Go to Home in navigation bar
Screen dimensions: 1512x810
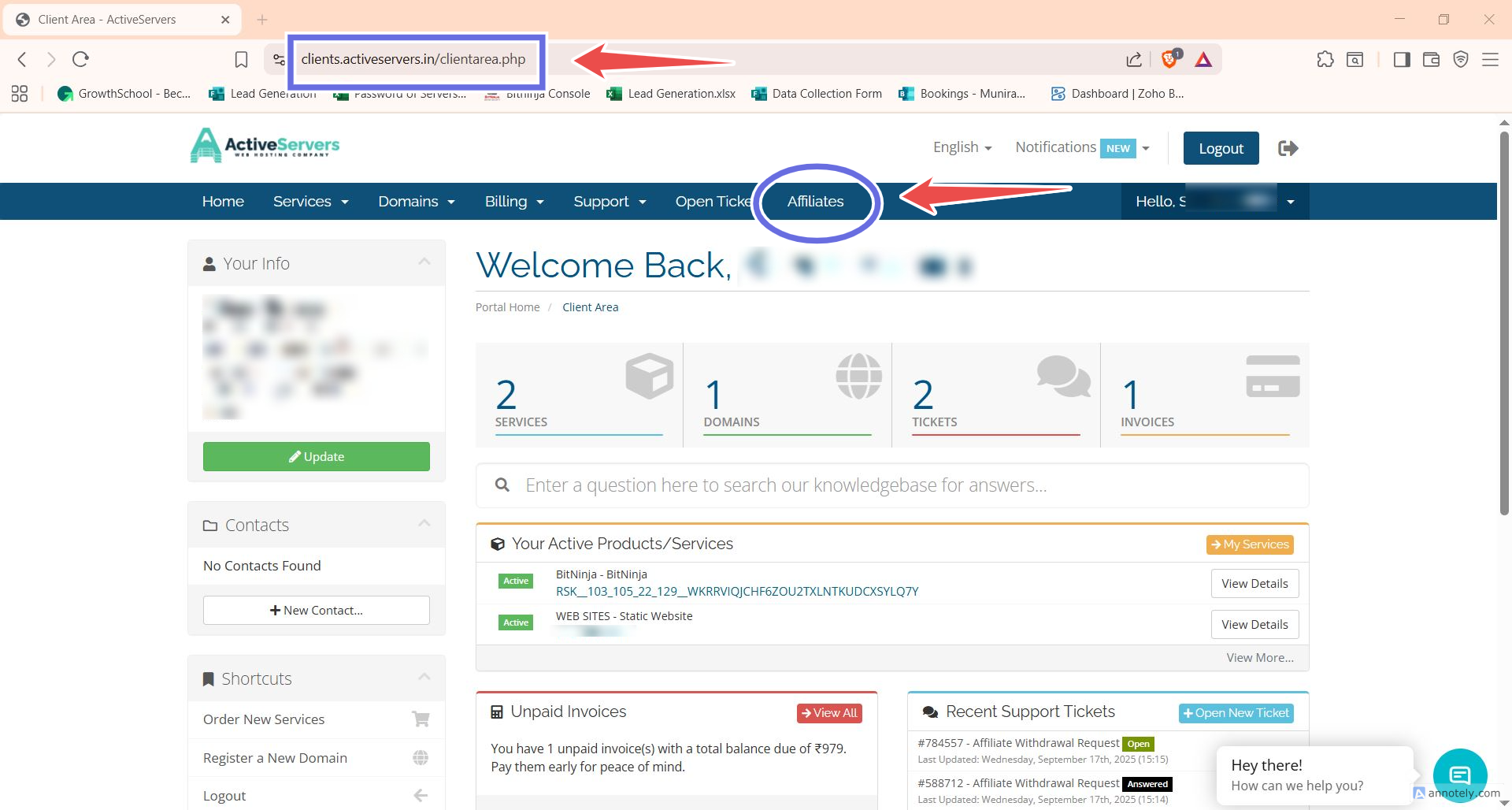coord(223,202)
